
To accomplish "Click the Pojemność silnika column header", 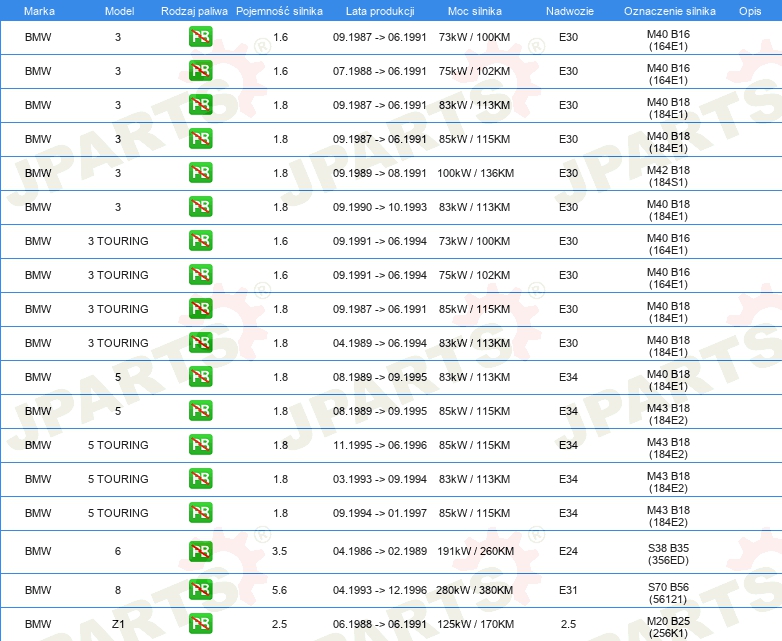I will [x=279, y=11].
